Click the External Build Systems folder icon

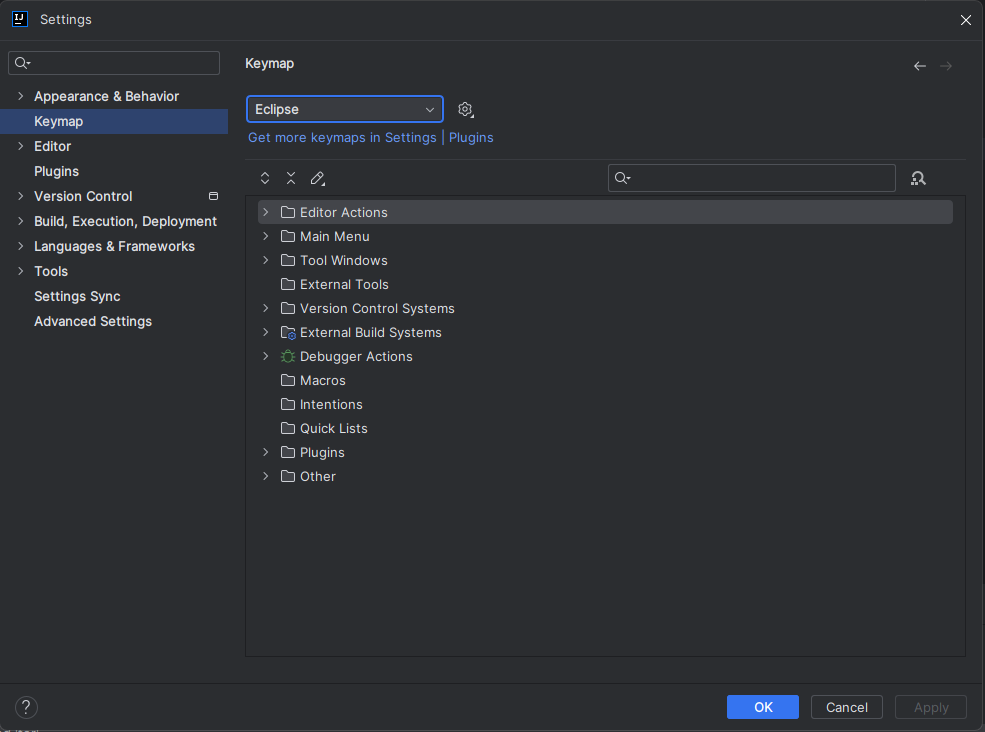pyautogui.click(x=288, y=332)
